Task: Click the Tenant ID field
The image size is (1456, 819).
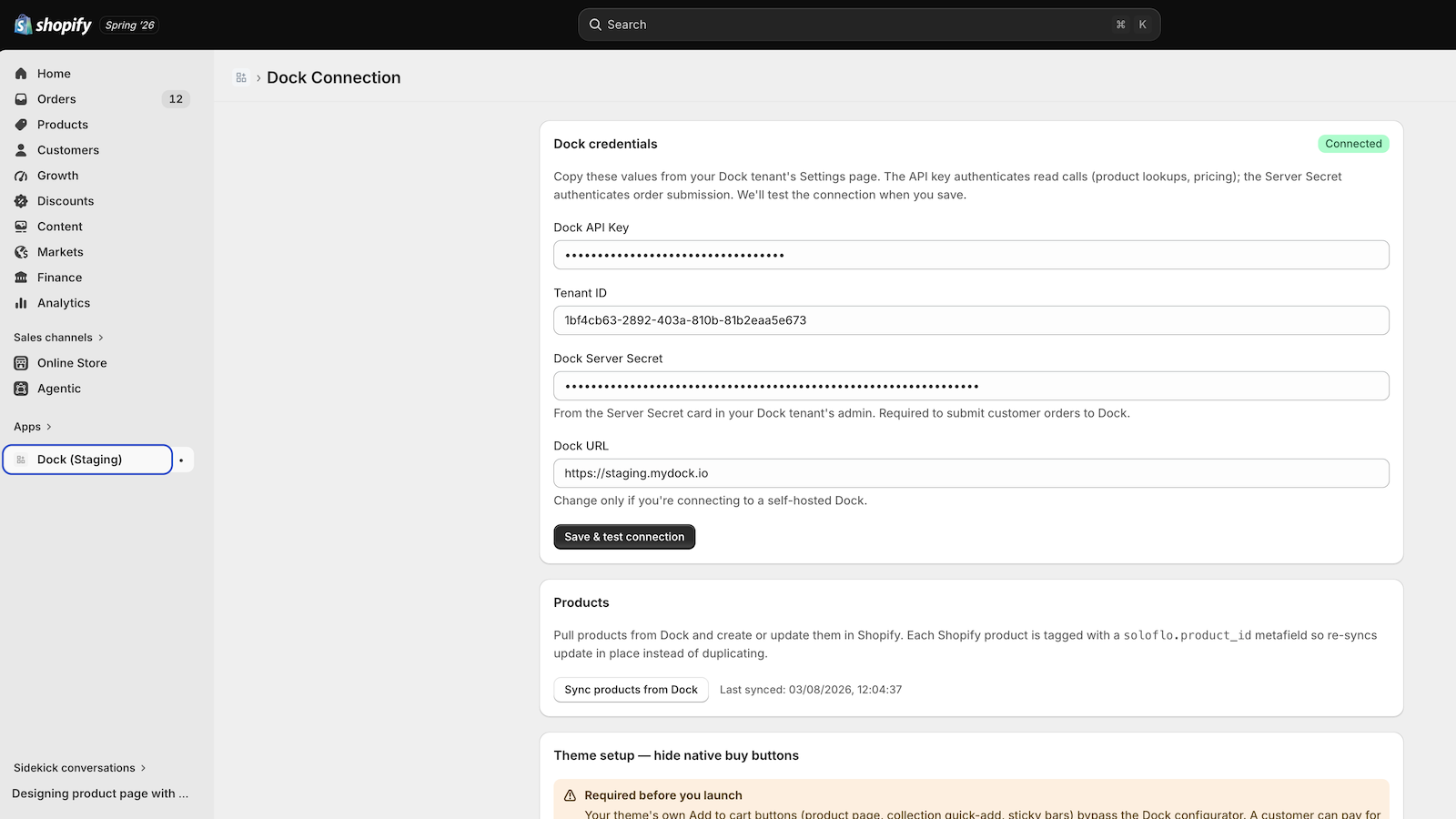Action: [971, 320]
